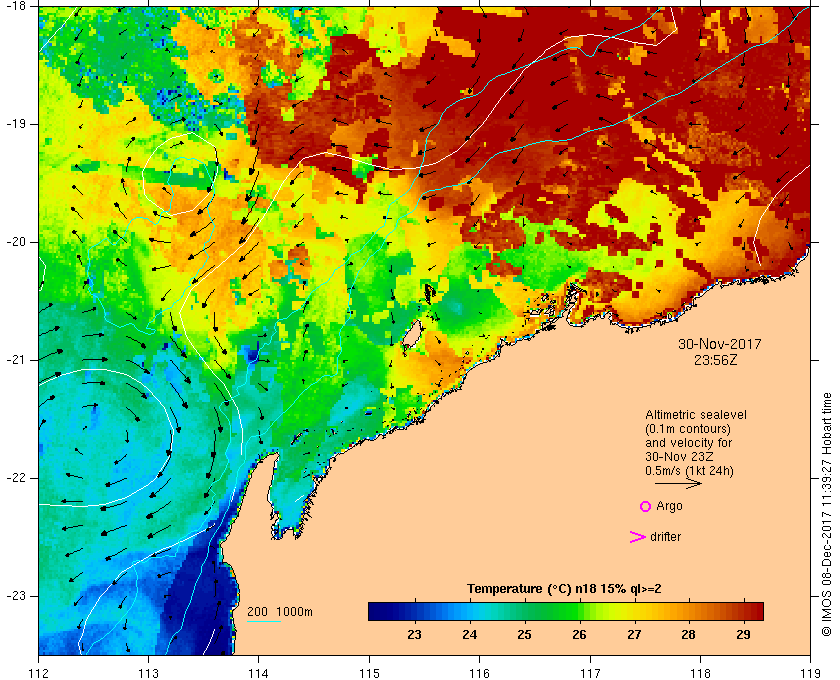
Task: Click '(0.1m contours)' legend text
Action: point(688,429)
